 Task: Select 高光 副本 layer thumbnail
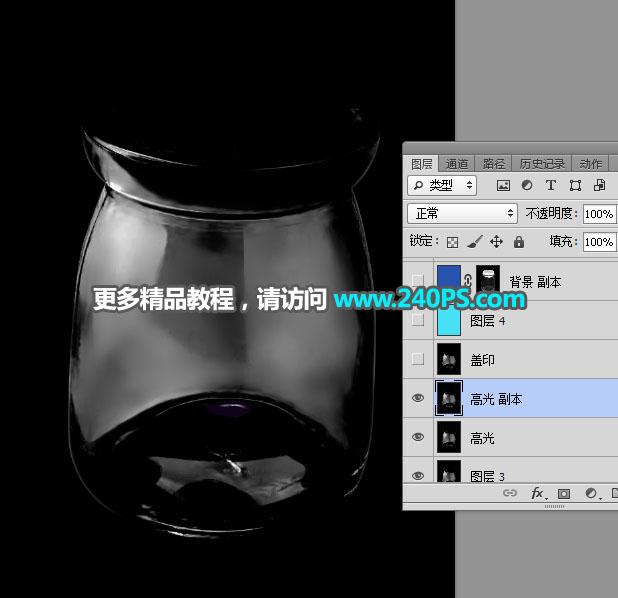click(449, 398)
